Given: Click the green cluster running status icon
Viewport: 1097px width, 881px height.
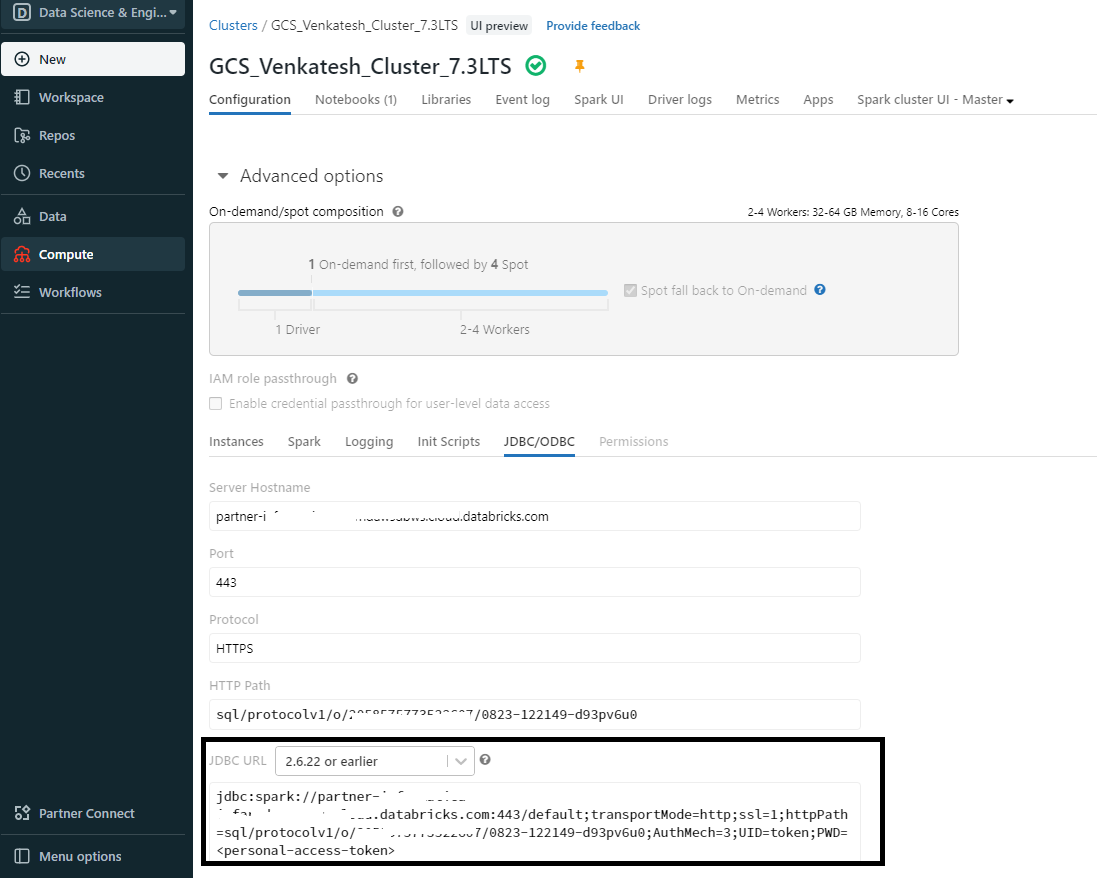Looking at the screenshot, I should (536, 66).
